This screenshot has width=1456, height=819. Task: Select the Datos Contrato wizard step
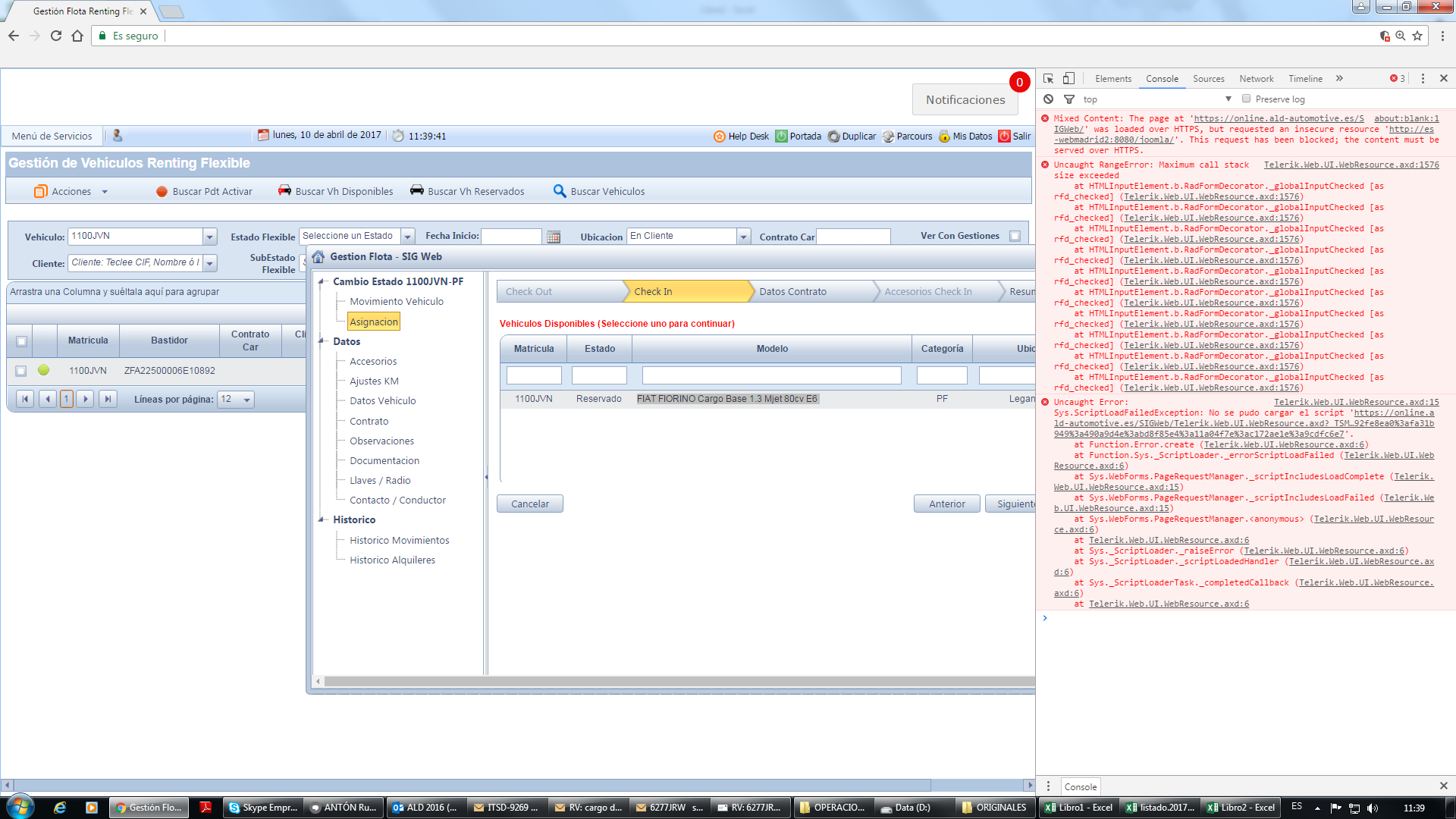click(x=792, y=292)
